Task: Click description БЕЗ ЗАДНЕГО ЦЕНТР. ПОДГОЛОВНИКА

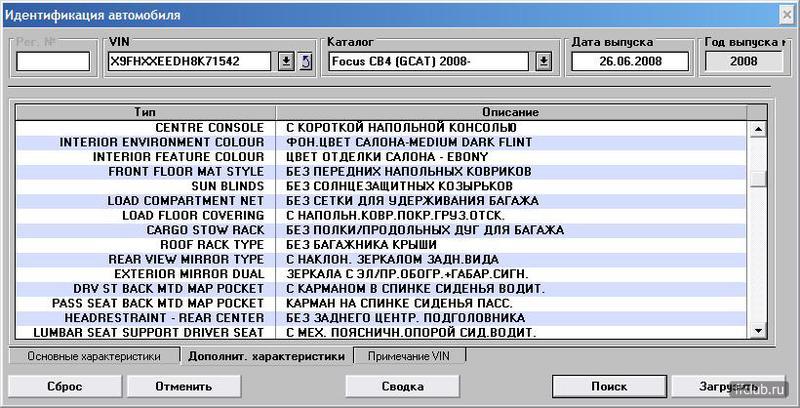Action: click(x=405, y=319)
